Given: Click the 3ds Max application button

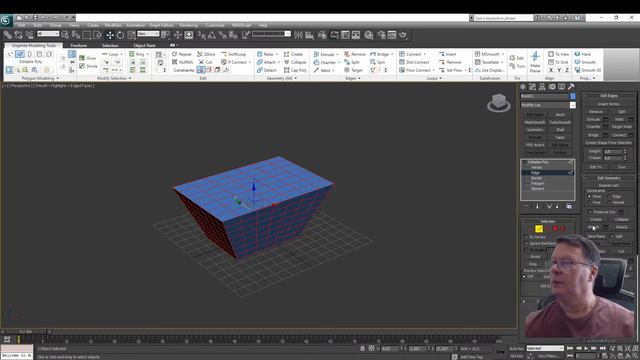Looking at the screenshot, I should [6, 20].
